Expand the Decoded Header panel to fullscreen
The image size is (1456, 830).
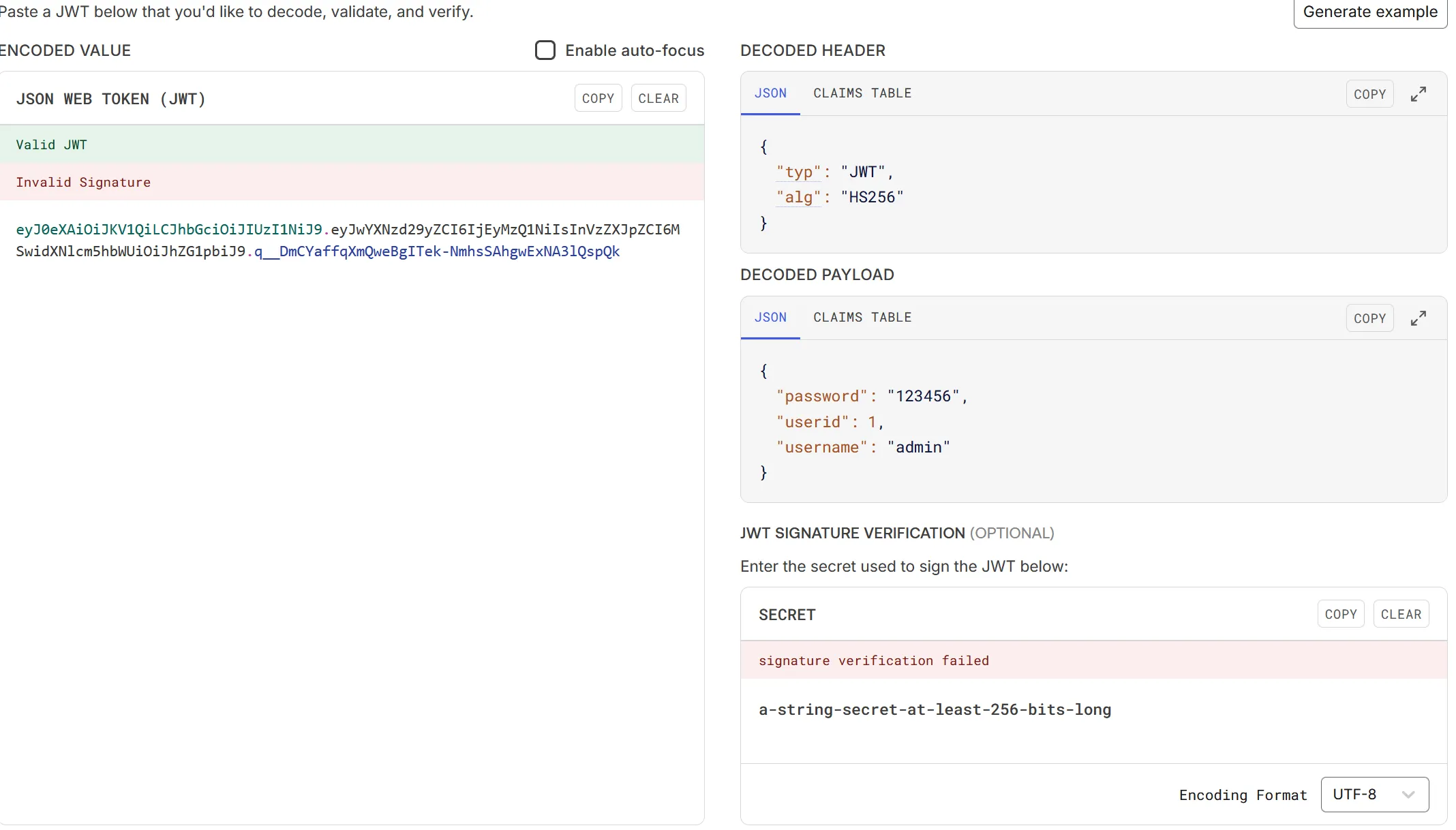pyautogui.click(x=1418, y=94)
